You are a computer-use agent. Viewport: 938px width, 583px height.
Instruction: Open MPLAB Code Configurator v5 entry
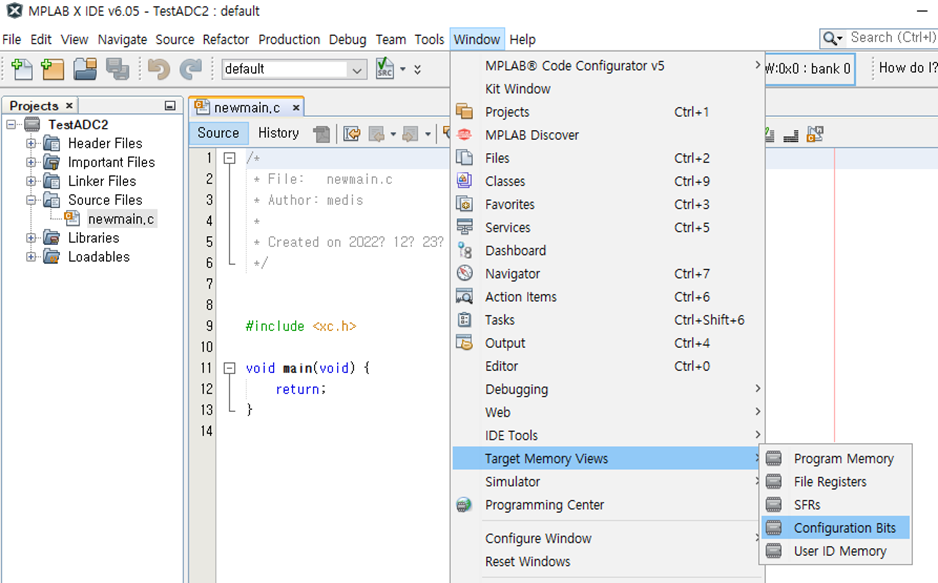tap(607, 66)
